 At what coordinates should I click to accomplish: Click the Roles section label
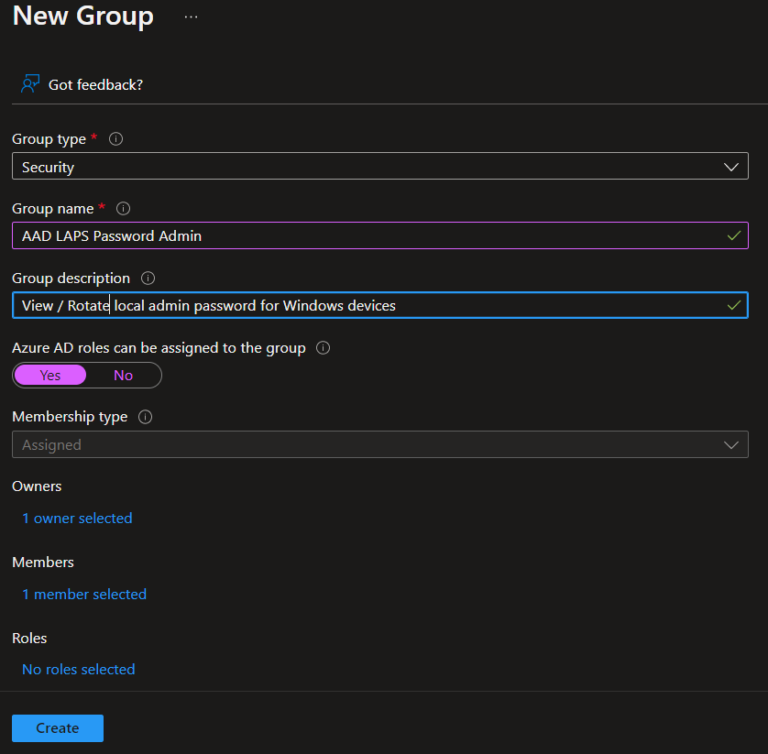(29, 638)
